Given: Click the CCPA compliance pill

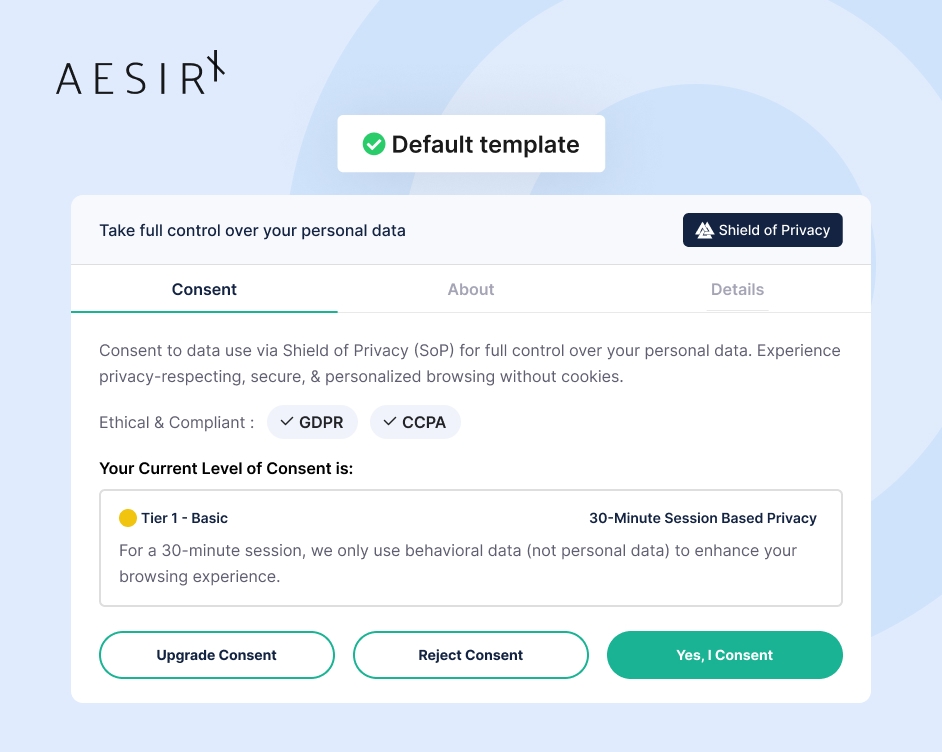Looking at the screenshot, I should pos(415,422).
